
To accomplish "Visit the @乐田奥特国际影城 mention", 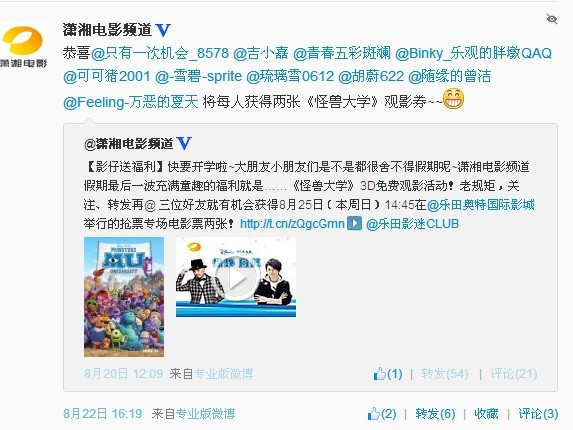I will 481,205.
